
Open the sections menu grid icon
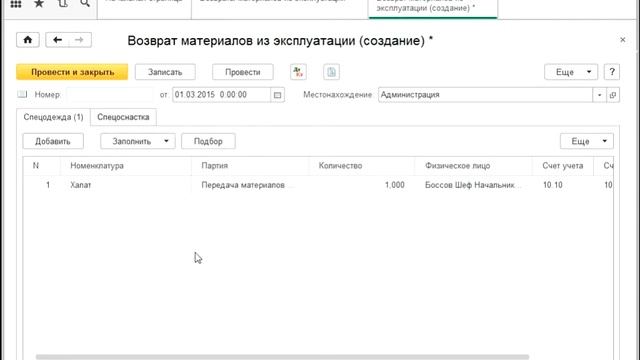(16, 4)
